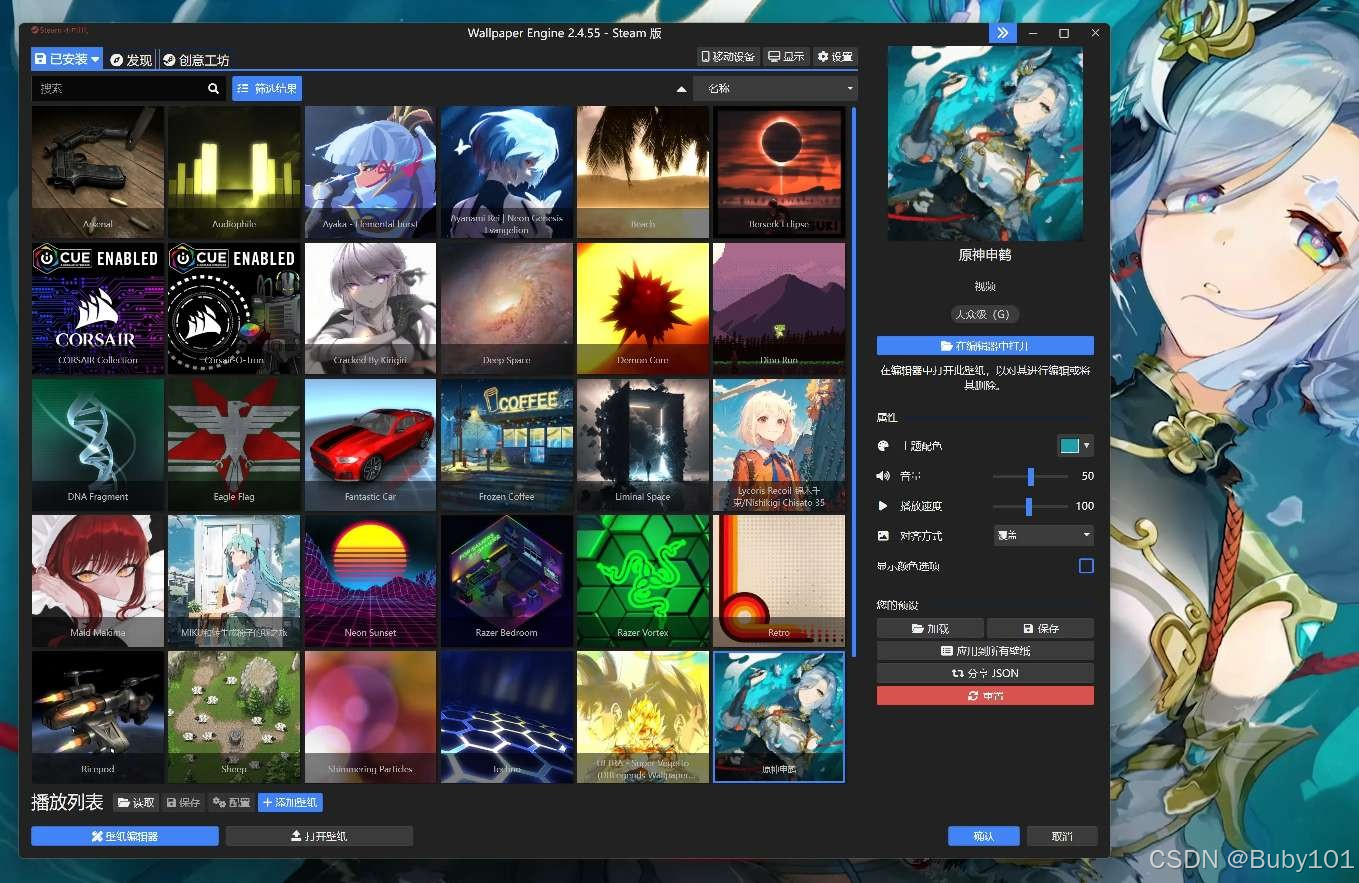
Task: Click the 打开壁纸 open wallpaper button
Action: [319, 836]
